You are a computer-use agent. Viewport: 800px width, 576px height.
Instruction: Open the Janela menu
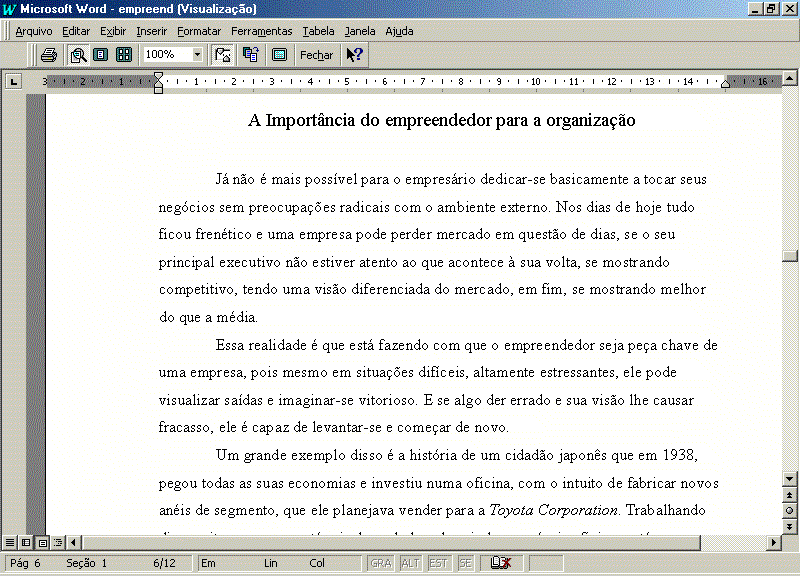click(x=360, y=31)
